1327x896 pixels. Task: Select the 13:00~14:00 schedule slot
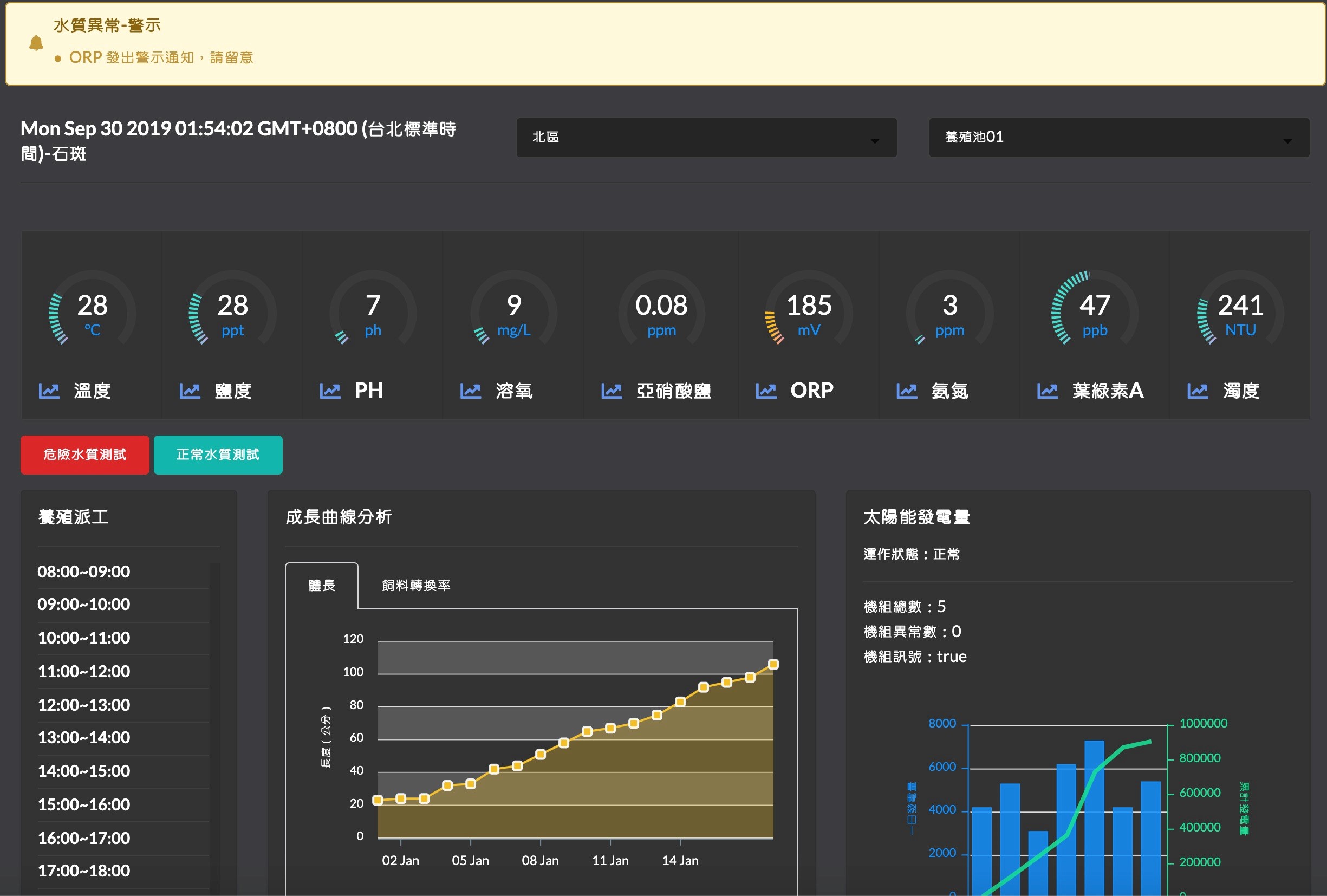(123, 738)
